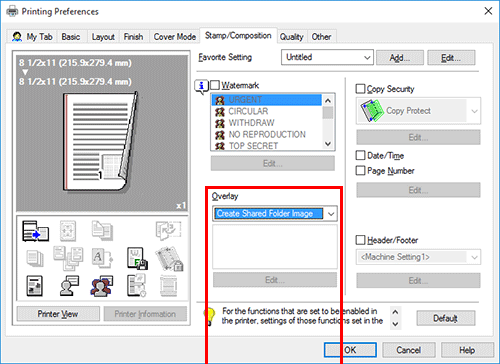Click the document-with-picture icon in the settings panel

pyautogui.click(x=34, y=286)
